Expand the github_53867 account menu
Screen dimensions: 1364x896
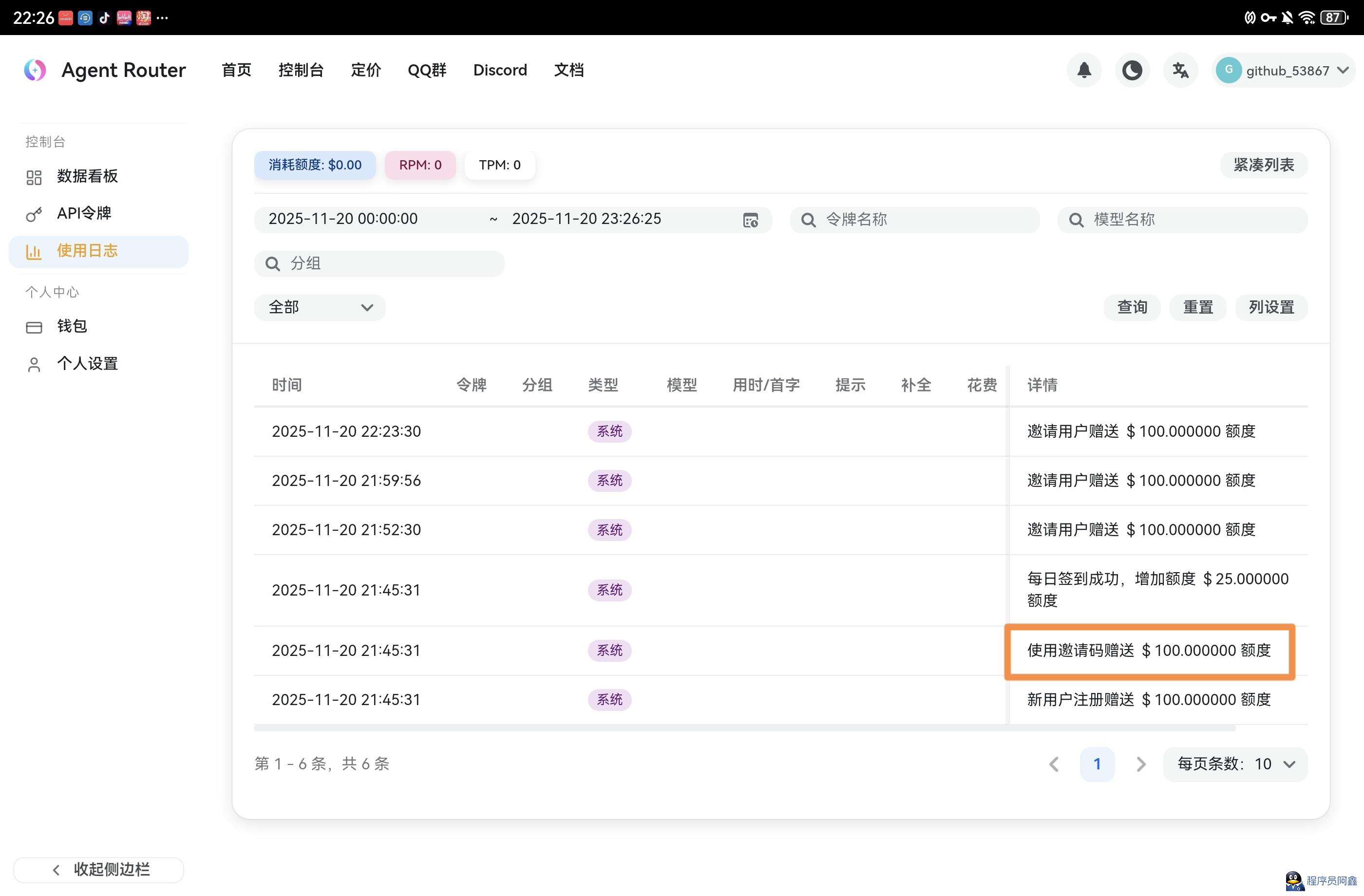pyautogui.click(x=1284, y=70)
